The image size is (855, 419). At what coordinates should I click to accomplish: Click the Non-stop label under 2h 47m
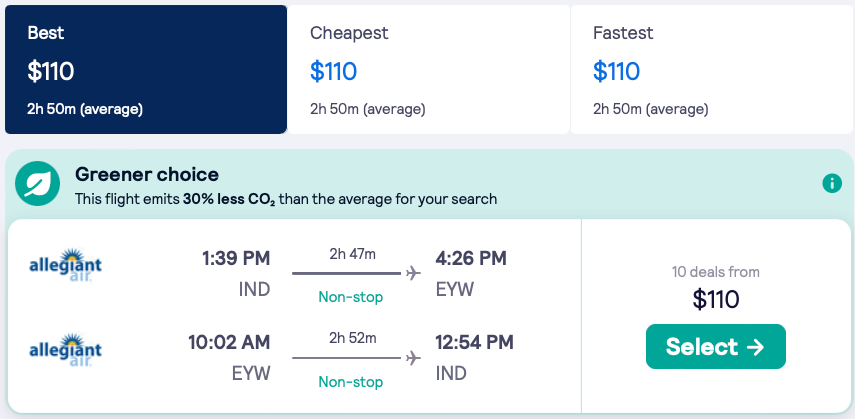[351, 297]
